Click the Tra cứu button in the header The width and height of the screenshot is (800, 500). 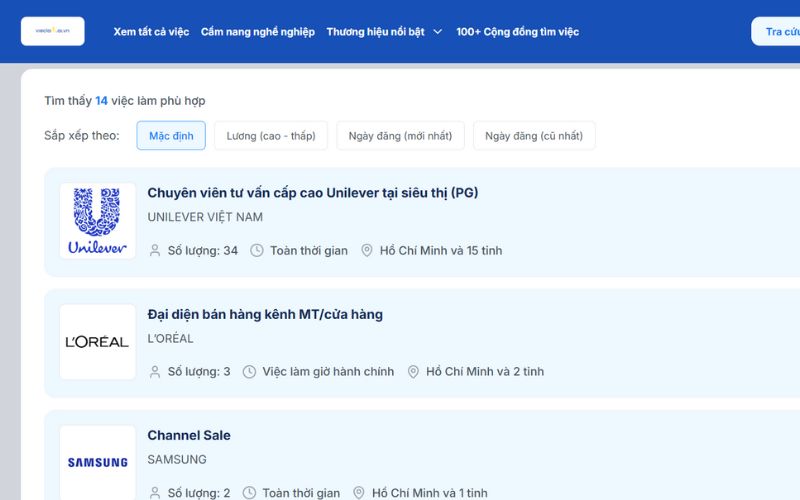tap(776, 32)
